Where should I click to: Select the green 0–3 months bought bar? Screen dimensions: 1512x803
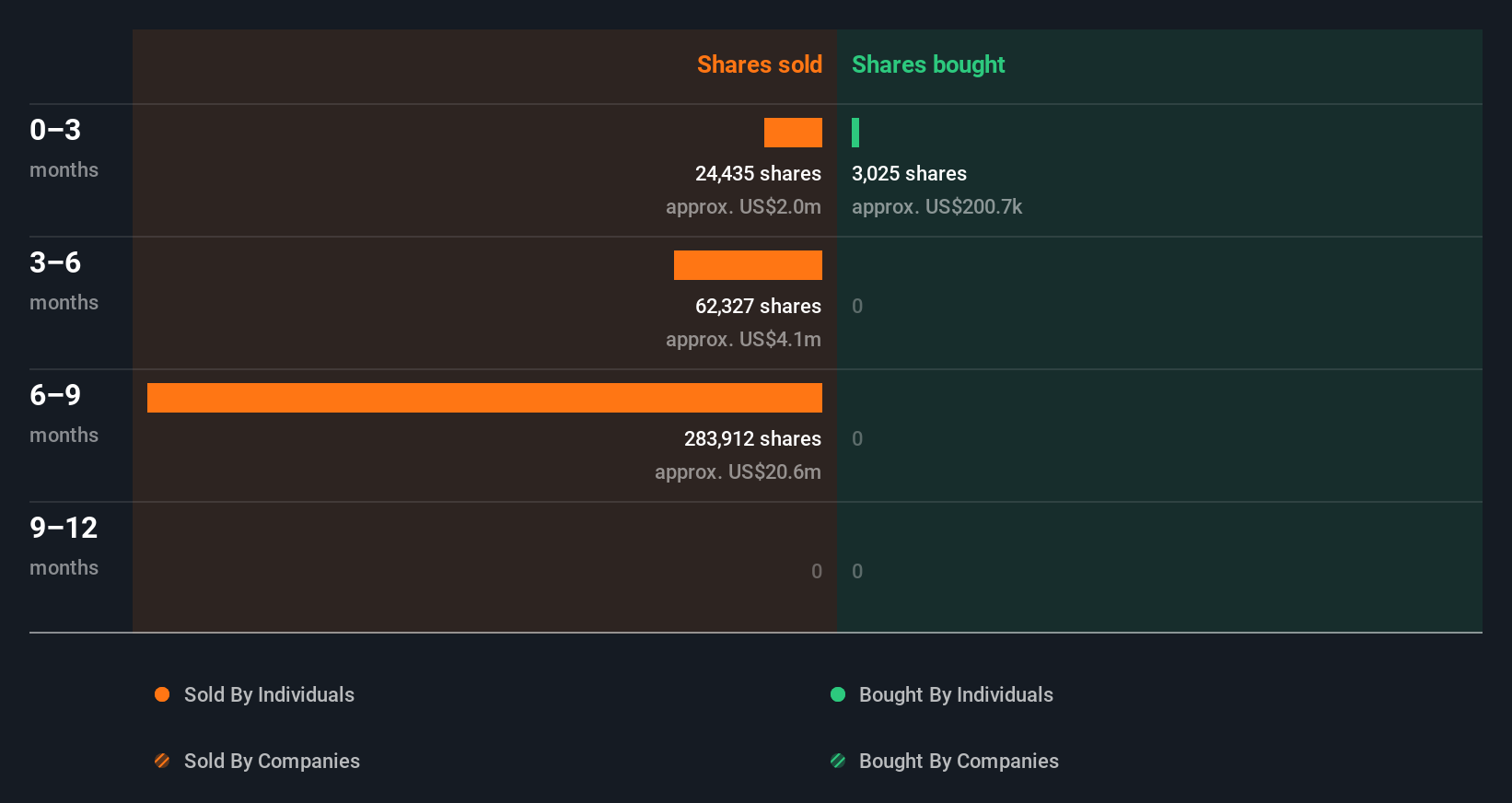click(x=855, y=133)
